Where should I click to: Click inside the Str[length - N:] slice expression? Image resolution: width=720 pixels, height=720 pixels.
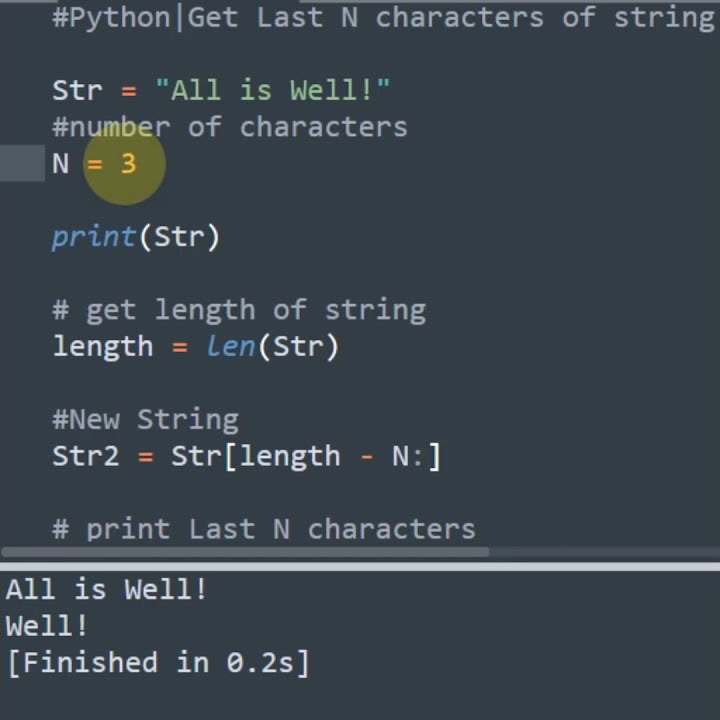pos(305,456)
